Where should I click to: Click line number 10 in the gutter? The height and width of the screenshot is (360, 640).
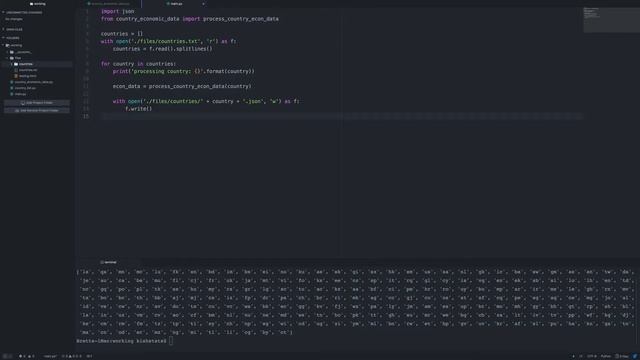(x=86, y=79)
